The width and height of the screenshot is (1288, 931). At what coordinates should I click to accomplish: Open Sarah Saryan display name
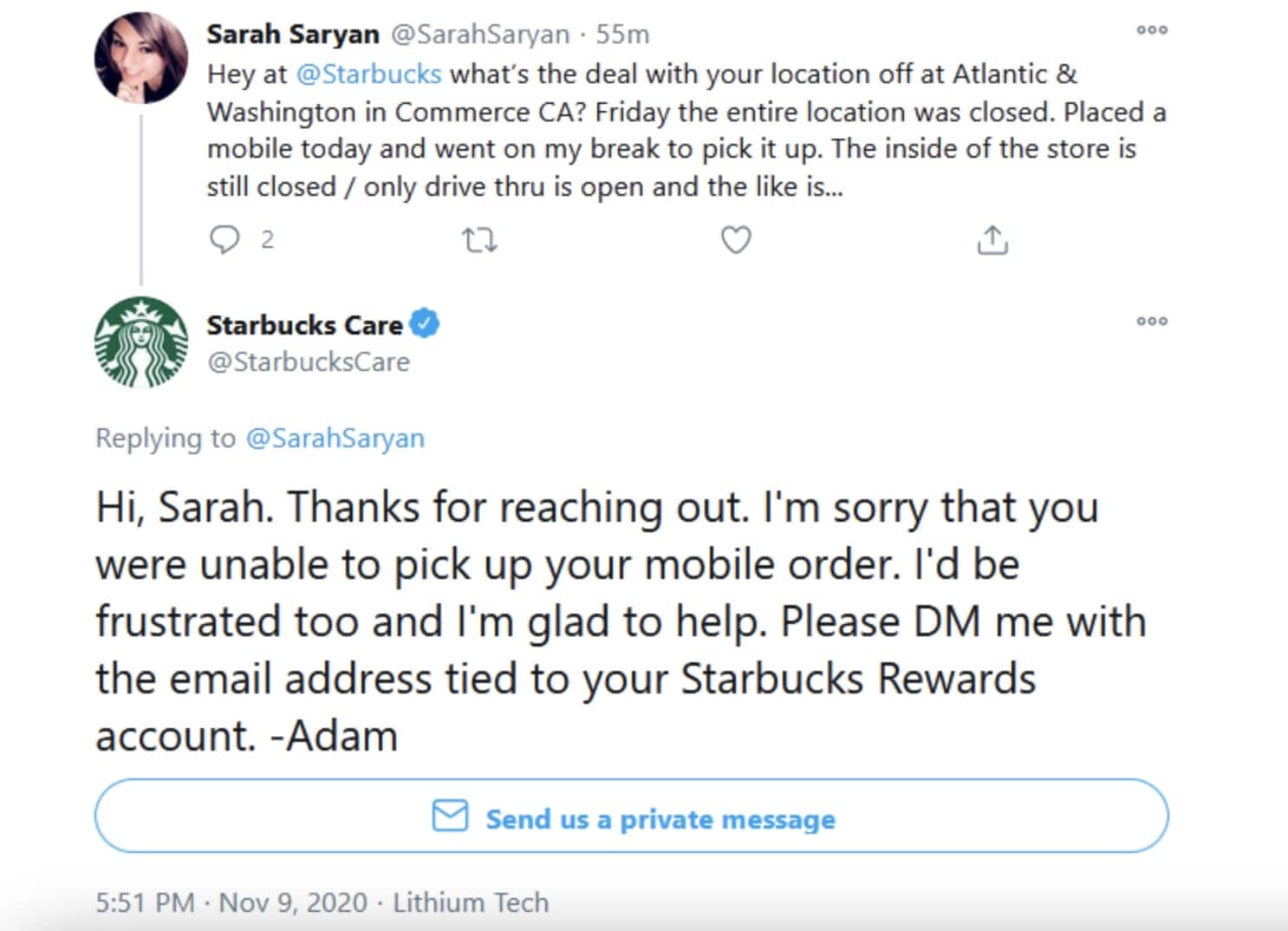coord(292,35)
